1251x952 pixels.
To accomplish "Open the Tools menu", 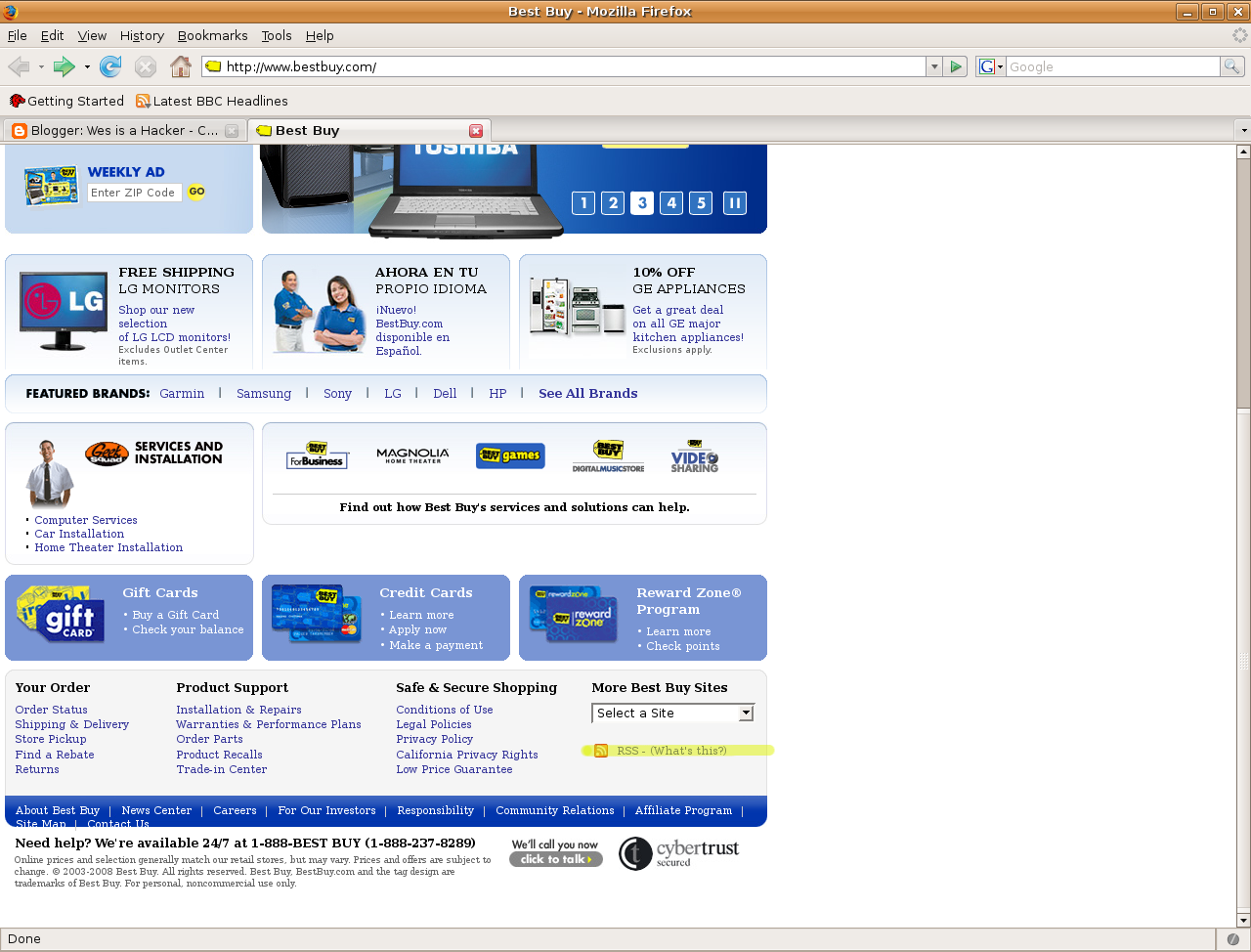I will (x=277, y=35).
